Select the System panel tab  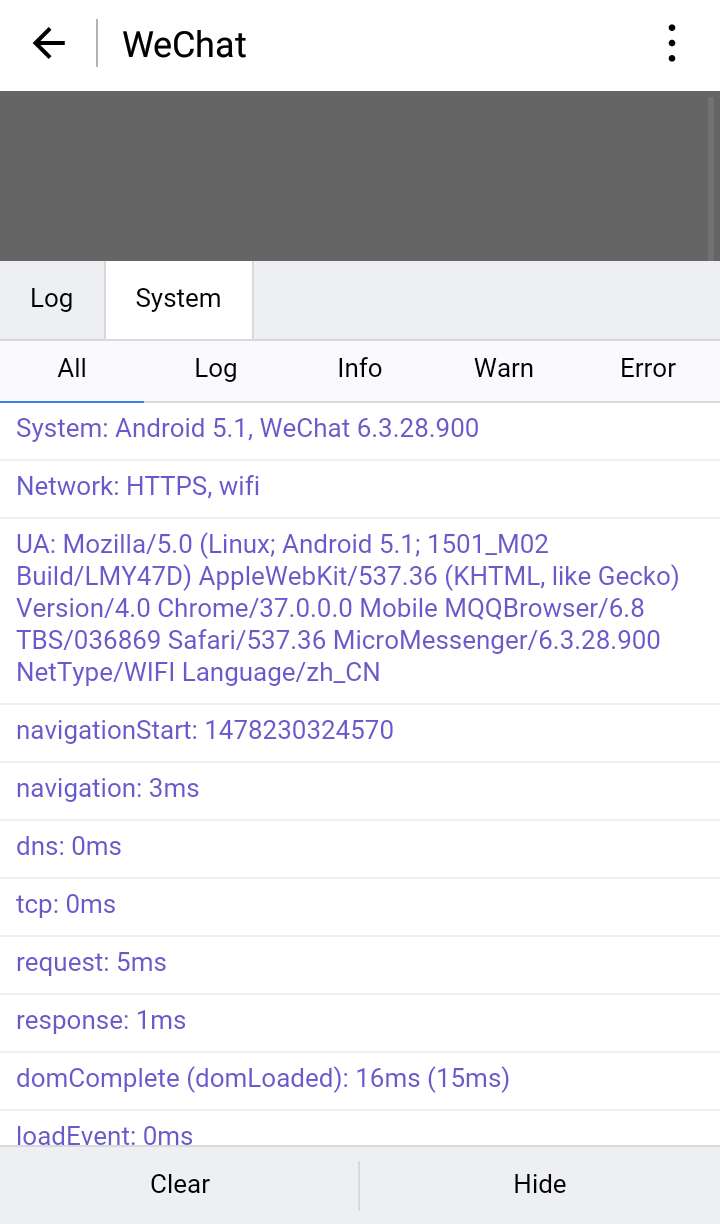[179, 299]
